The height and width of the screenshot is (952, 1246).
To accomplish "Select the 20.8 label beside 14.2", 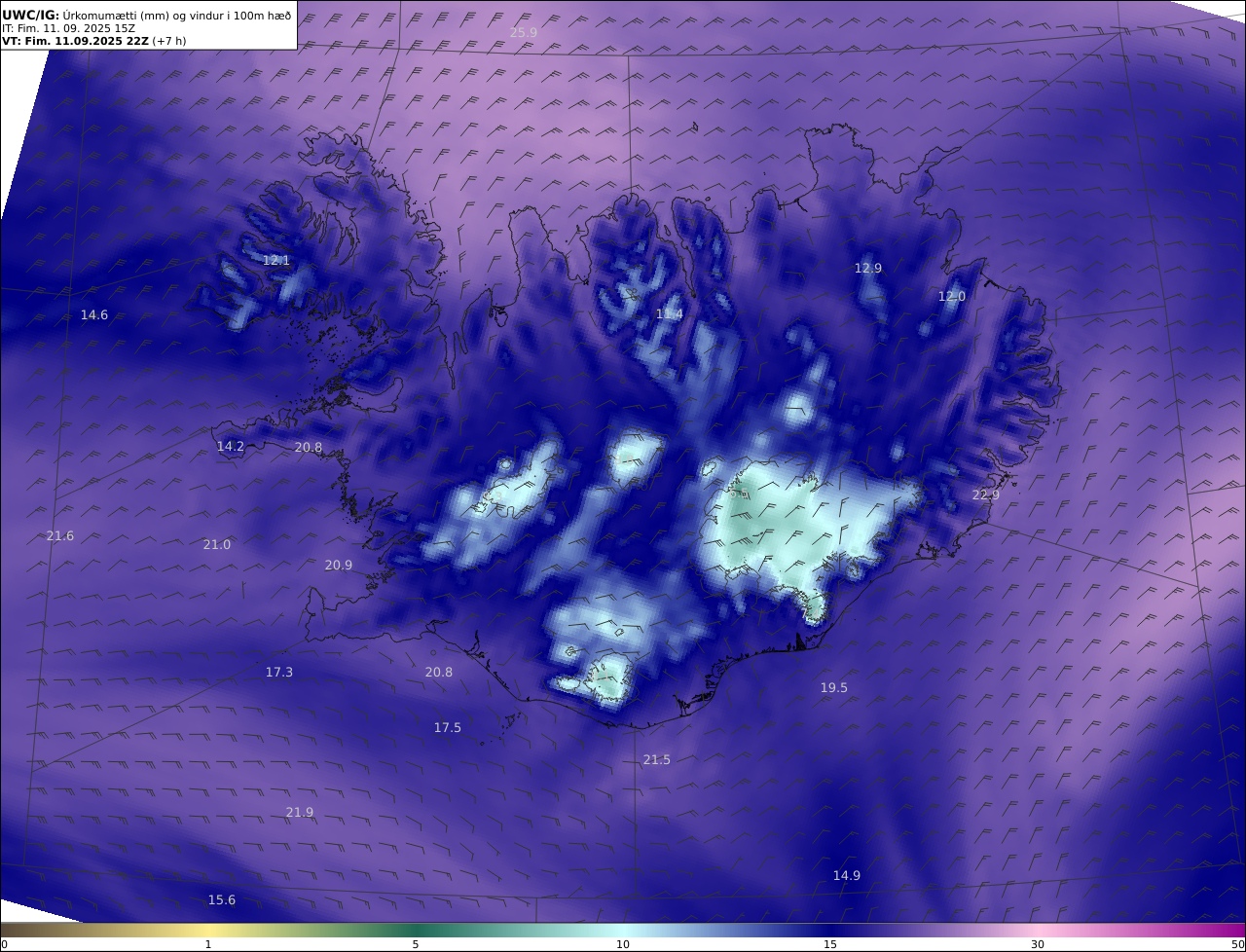I will click(309, 447).
